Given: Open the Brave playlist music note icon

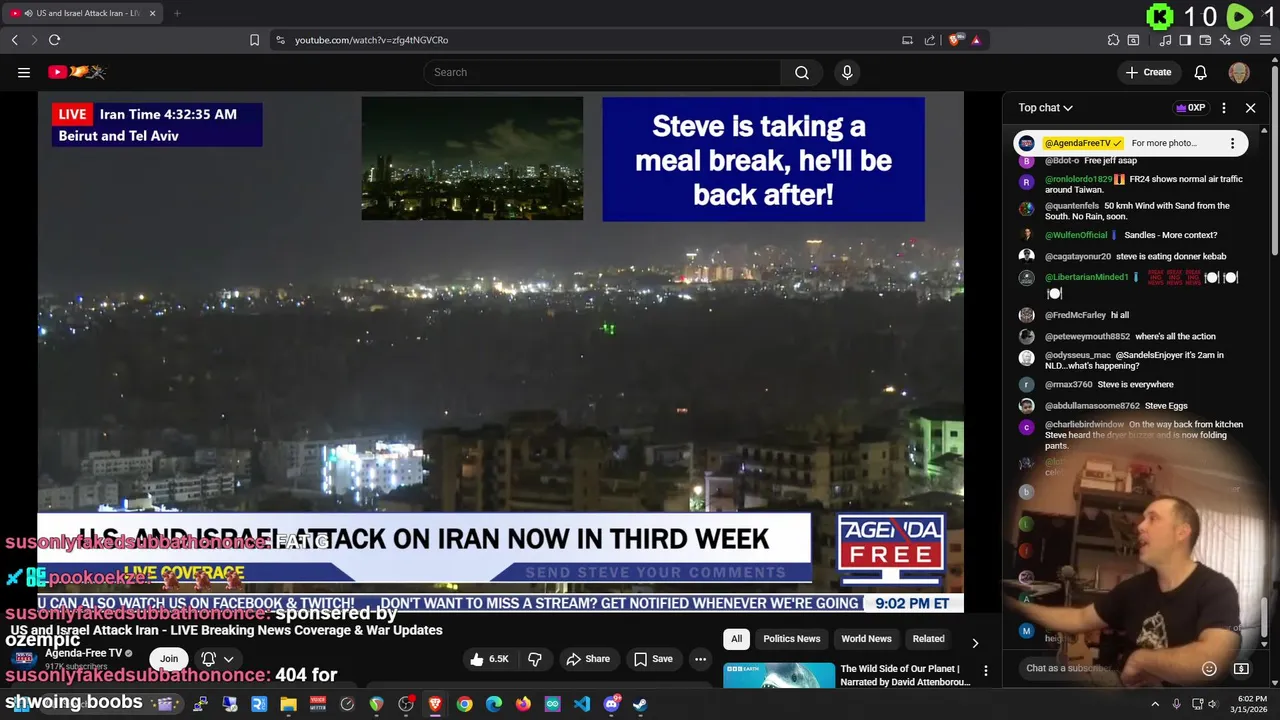Looking at the screenshot, I should [1165, 40].
